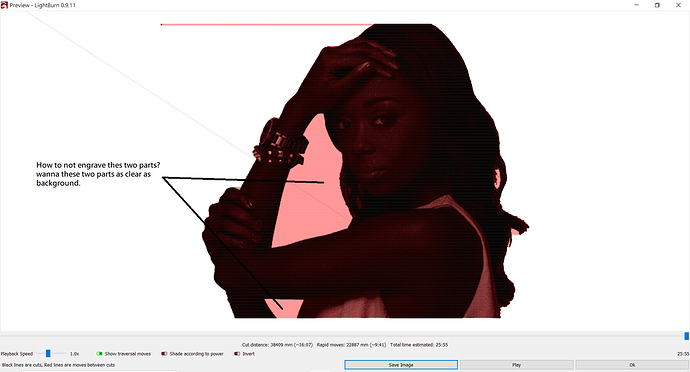Maximize the LightBurn Preview window

657,5
